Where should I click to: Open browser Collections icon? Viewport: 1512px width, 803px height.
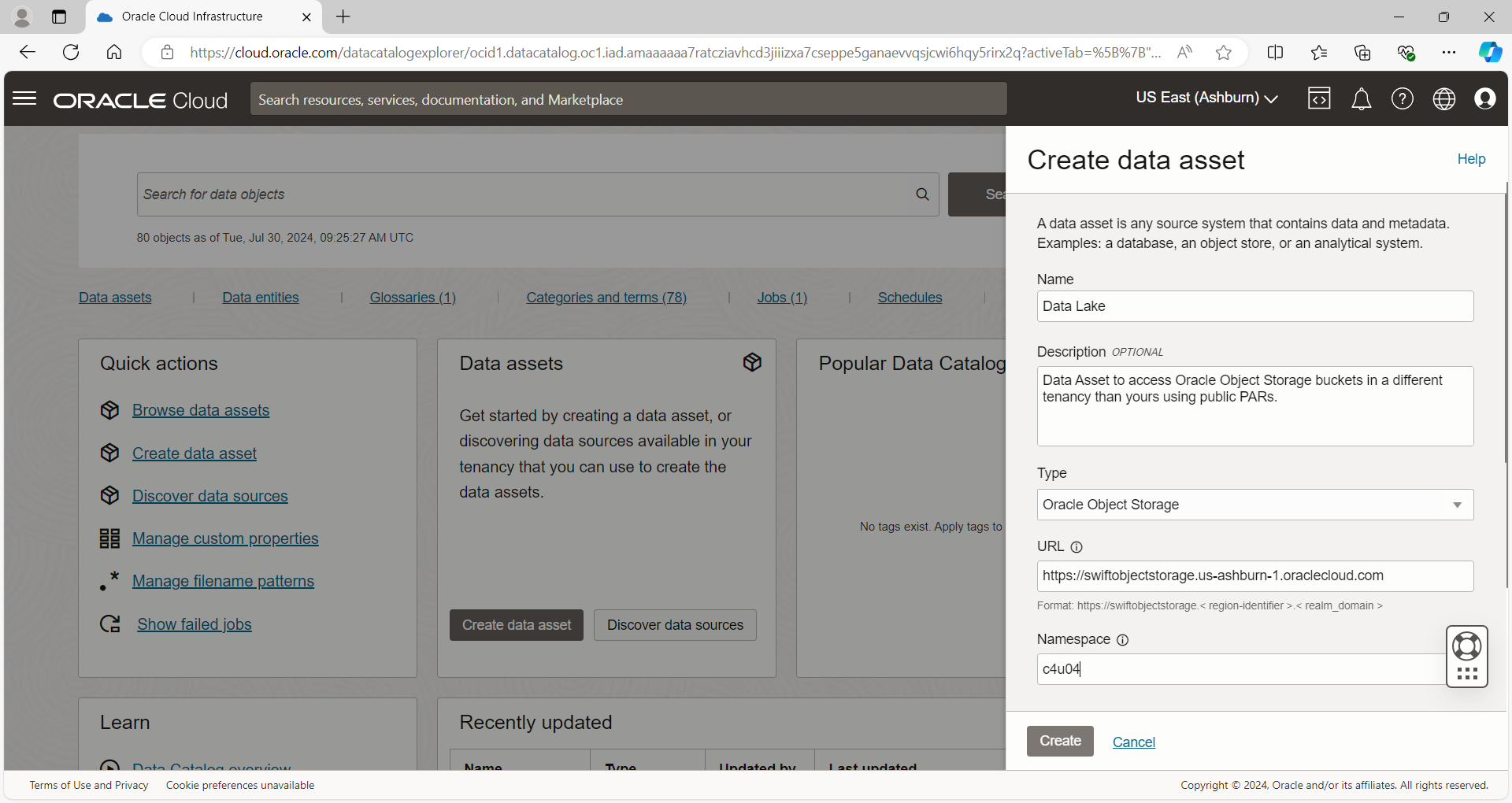point(1362,53)
